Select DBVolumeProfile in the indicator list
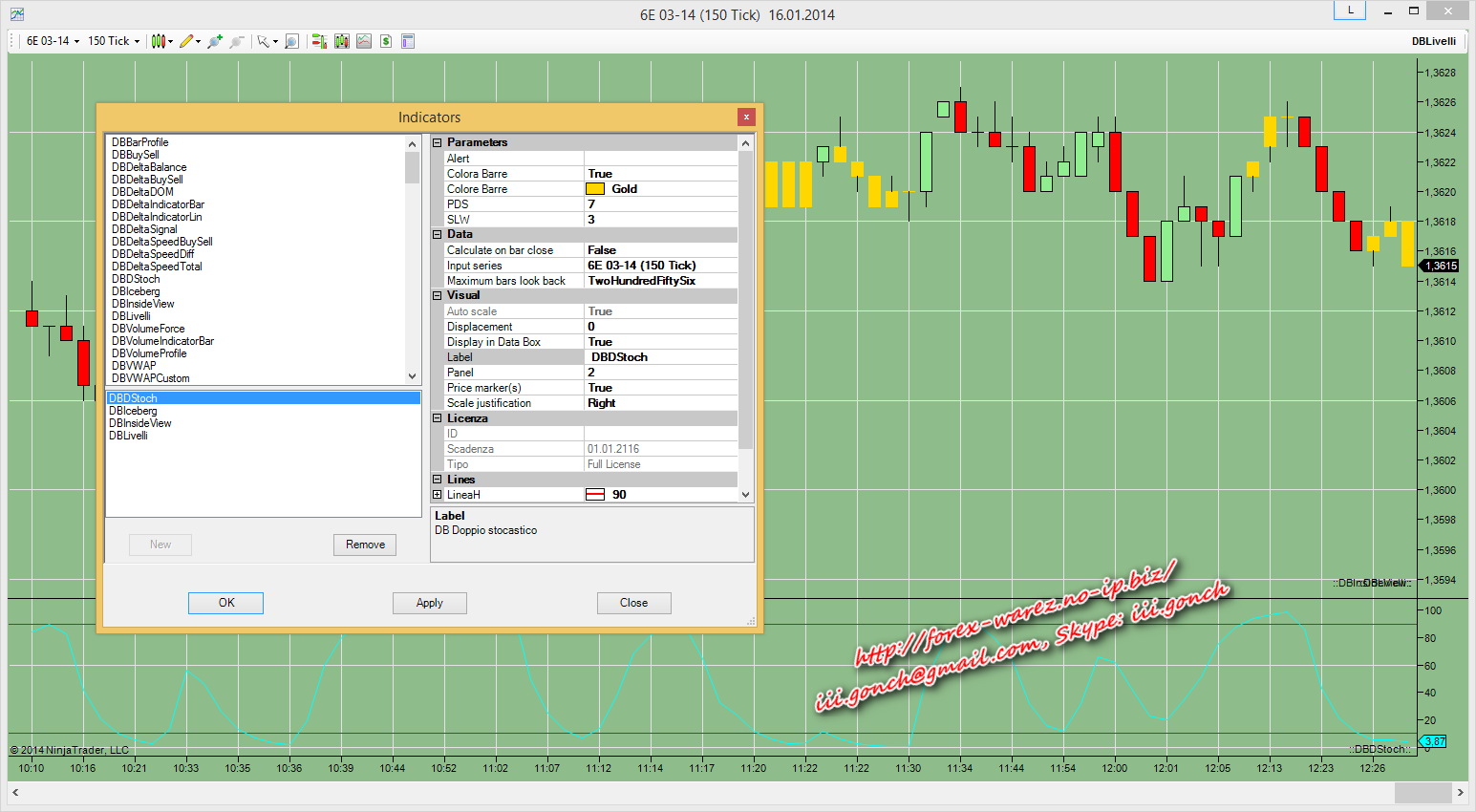The image size is (1476, 812). [149, 353]
